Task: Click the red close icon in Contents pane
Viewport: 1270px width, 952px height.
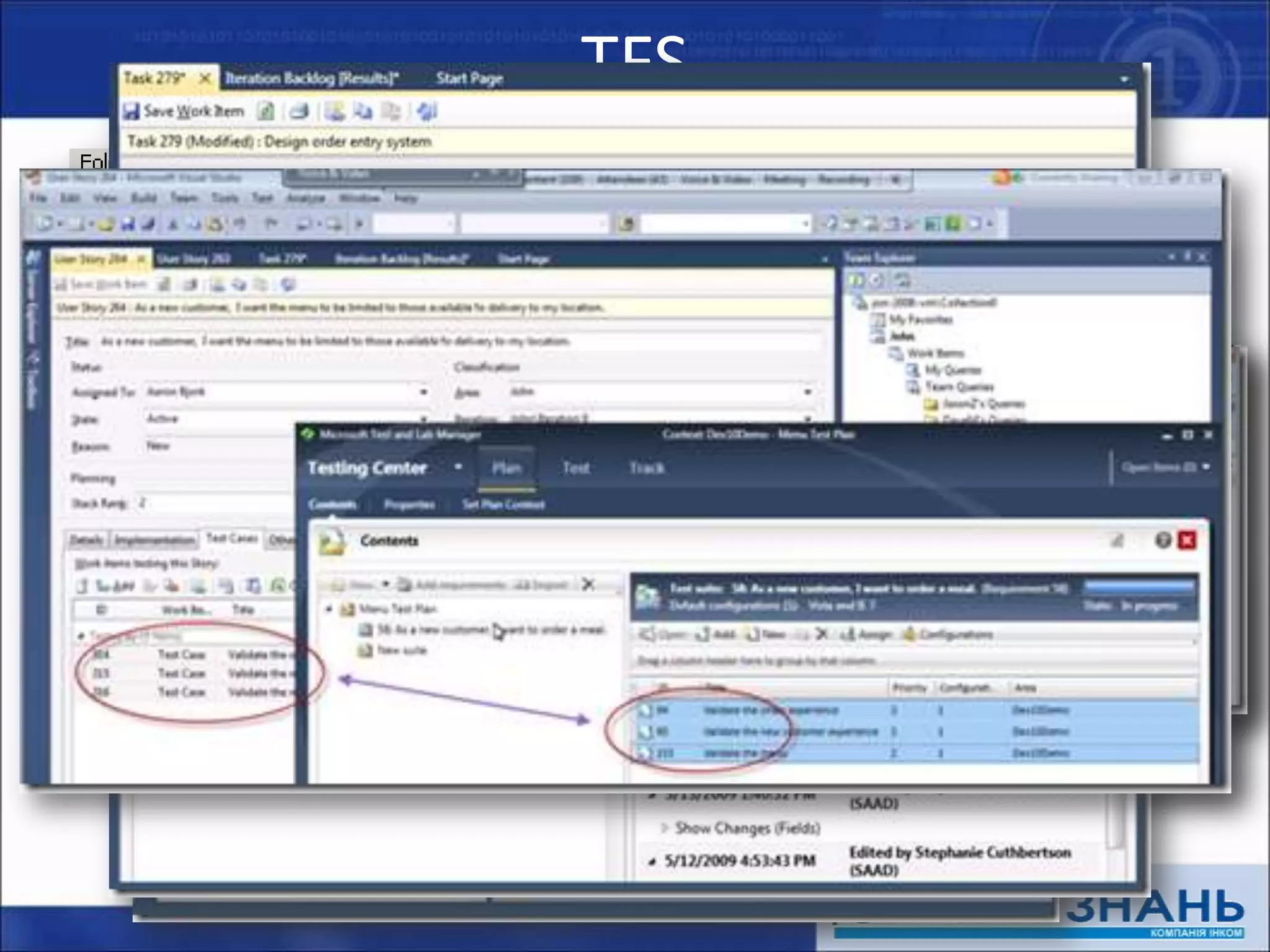Action: pyautogui.click(x=1187, y=540)
